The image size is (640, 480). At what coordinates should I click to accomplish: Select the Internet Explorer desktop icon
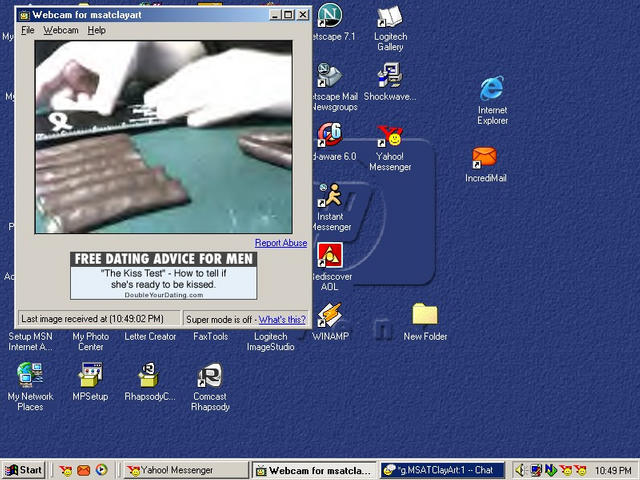click(492, 88)
